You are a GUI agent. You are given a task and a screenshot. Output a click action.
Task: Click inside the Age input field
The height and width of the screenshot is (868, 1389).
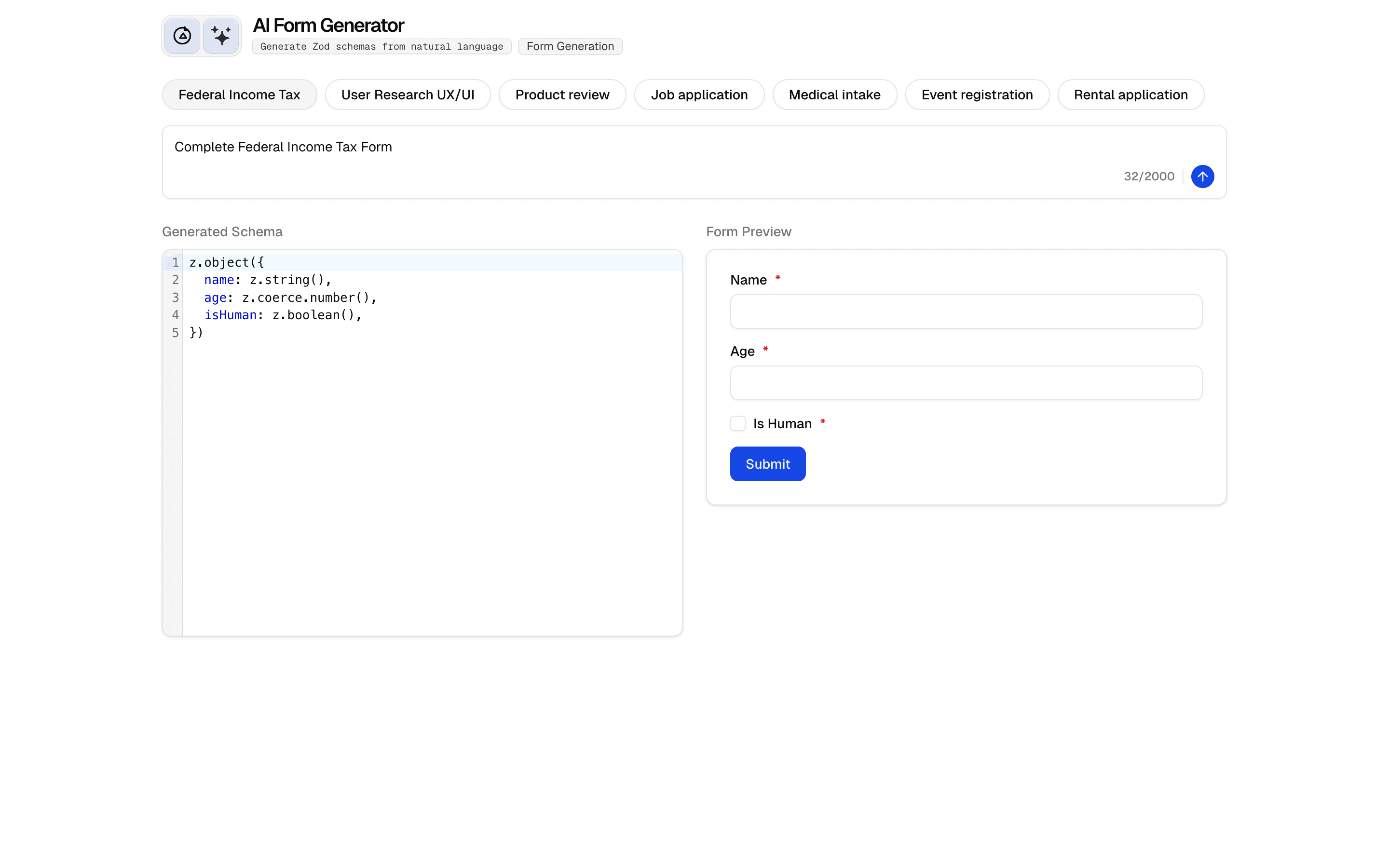tap(966, 382)
